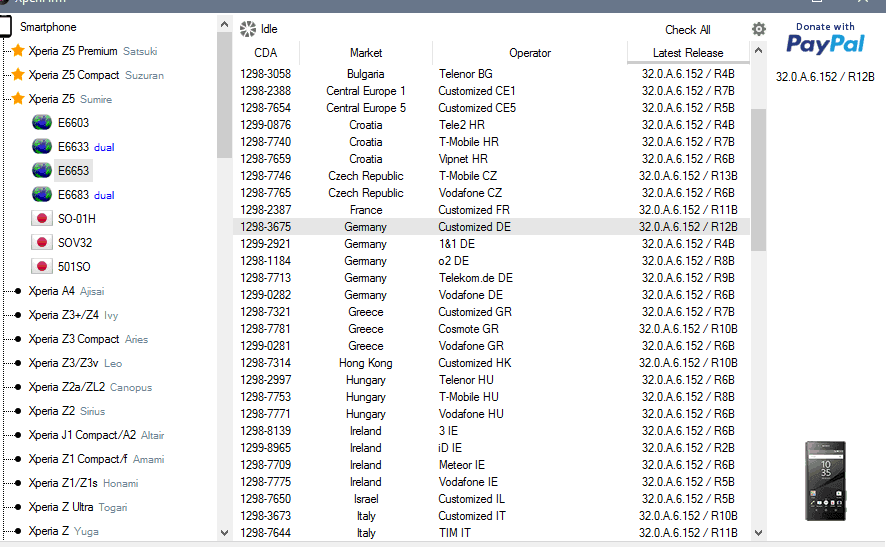Screen dimensions: 886x547
Task: Select the Customized IL Israel row
Action: [x=491, y=499]
